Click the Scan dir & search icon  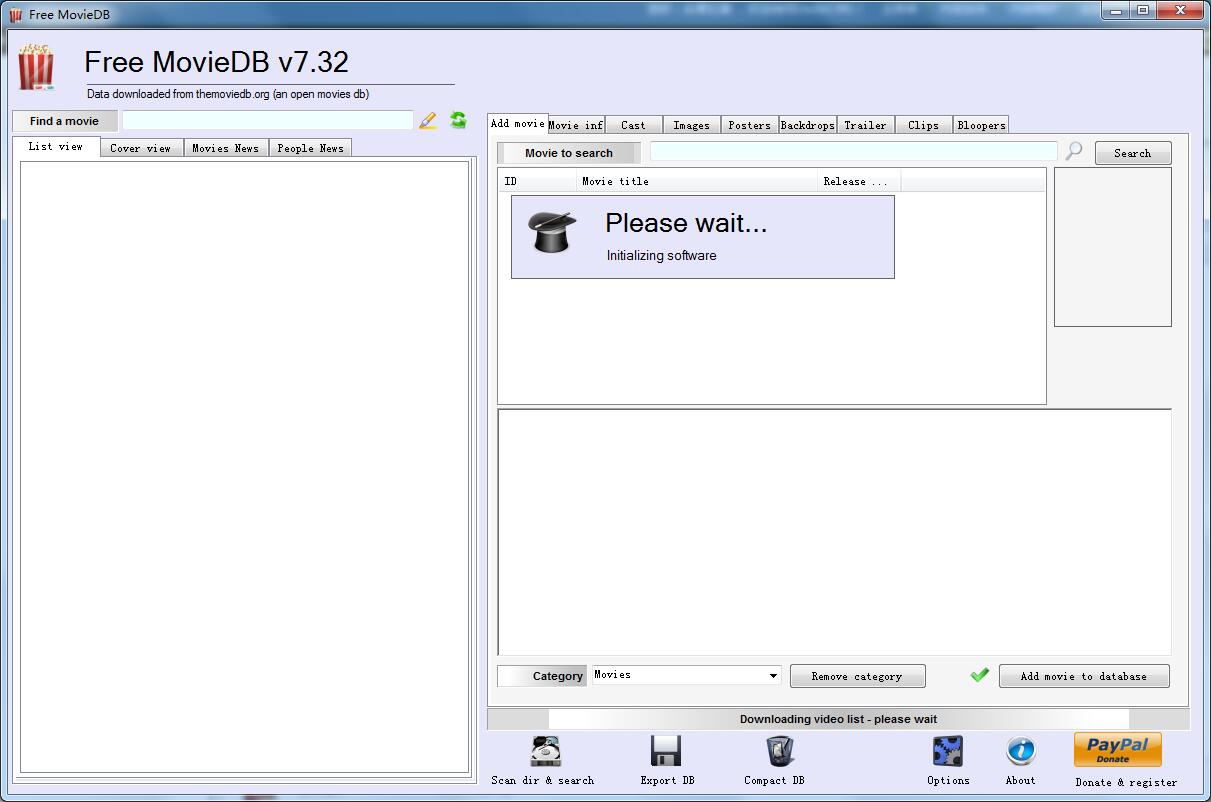545,751
